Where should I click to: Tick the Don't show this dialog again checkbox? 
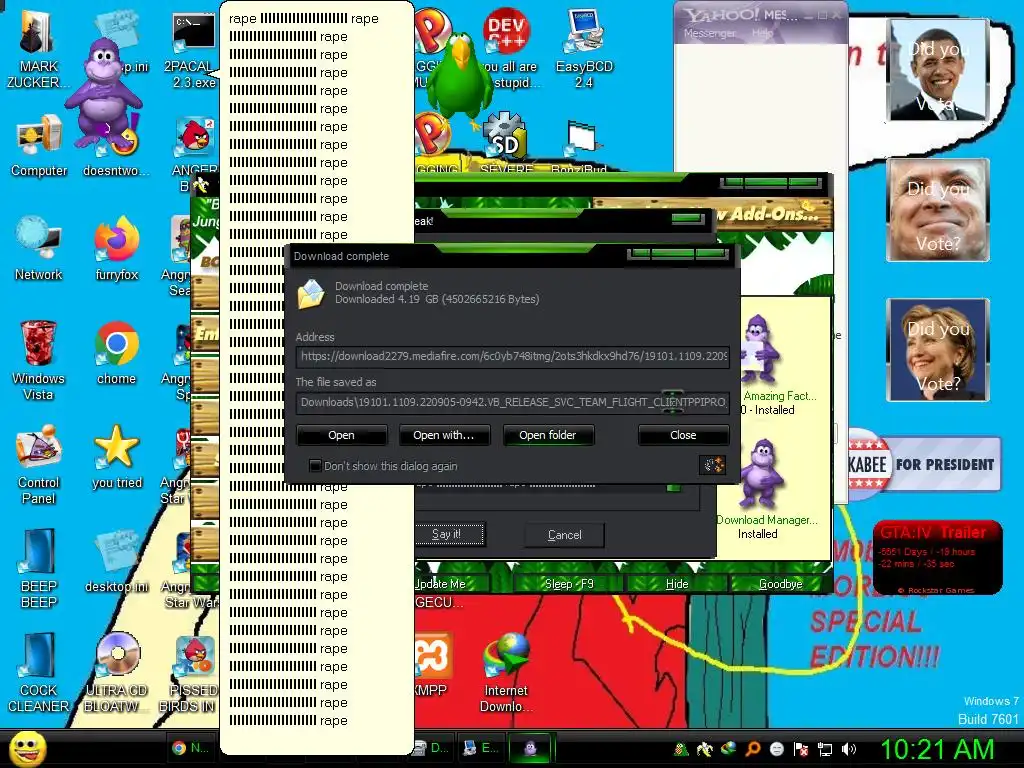click(315, 466)
